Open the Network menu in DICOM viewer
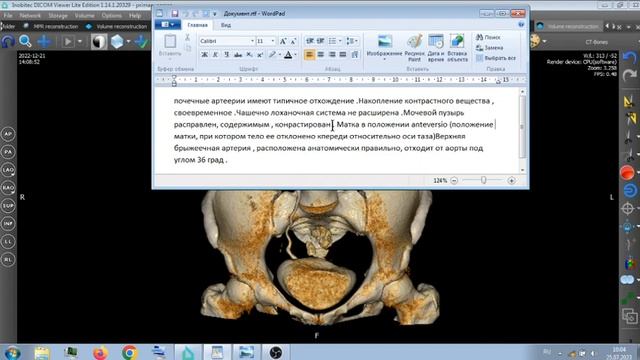640x360 pixels. pyautogui.click(x=30, y=16)
